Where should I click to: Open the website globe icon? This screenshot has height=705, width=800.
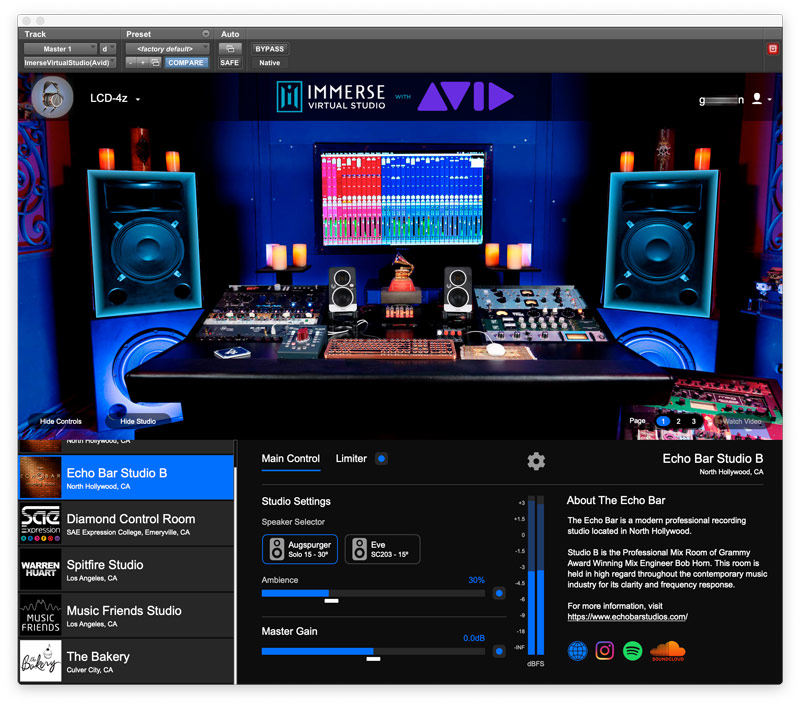[578, 650]
